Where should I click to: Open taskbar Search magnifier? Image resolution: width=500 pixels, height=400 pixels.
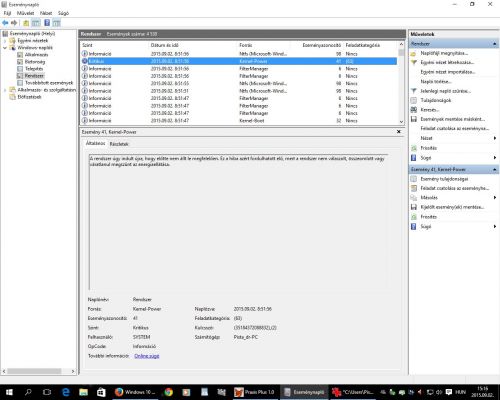[28, 392]
